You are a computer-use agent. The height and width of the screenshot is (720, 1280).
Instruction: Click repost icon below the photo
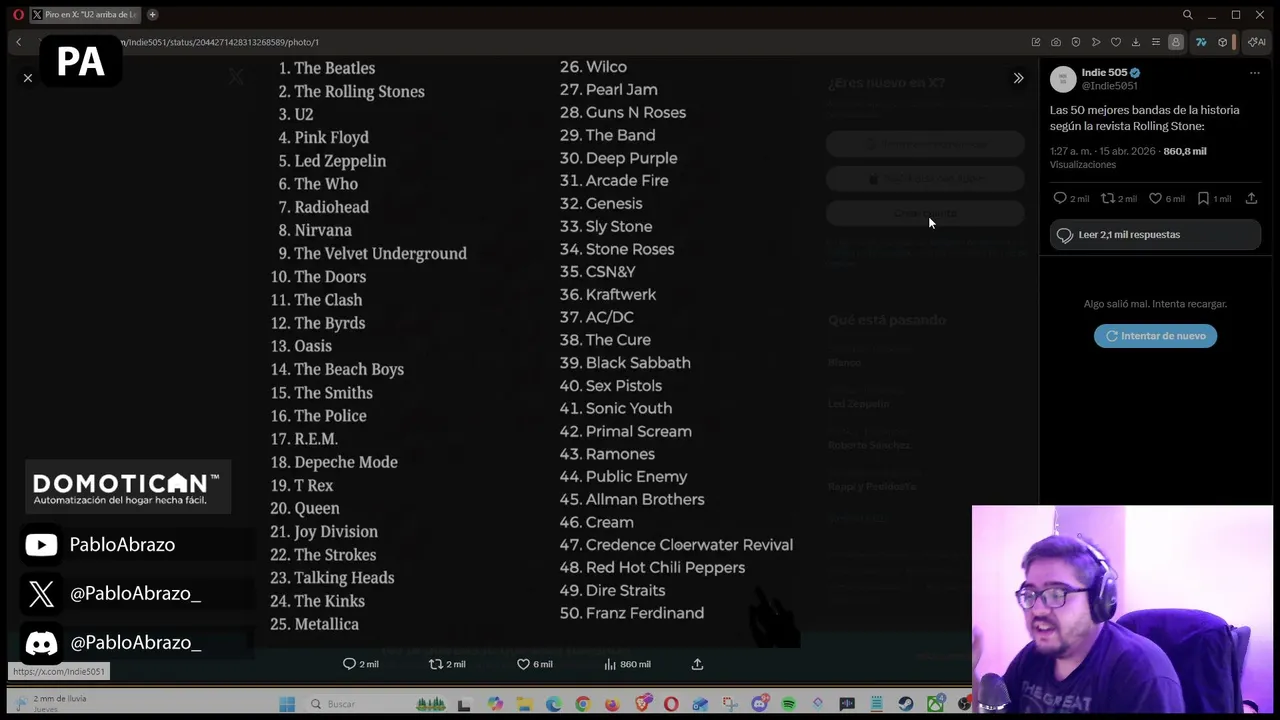[435, 664]
